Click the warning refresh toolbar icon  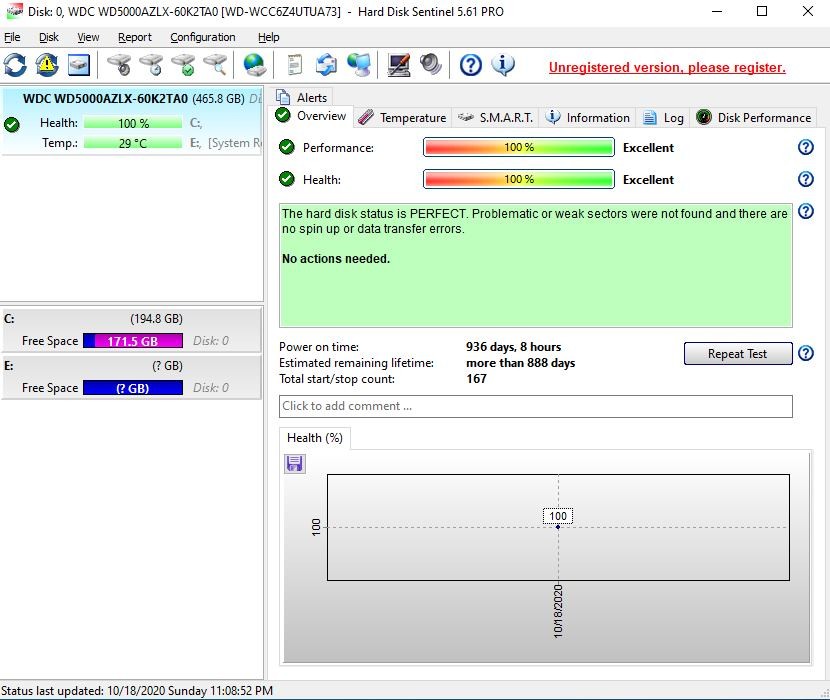click(47, 65)
